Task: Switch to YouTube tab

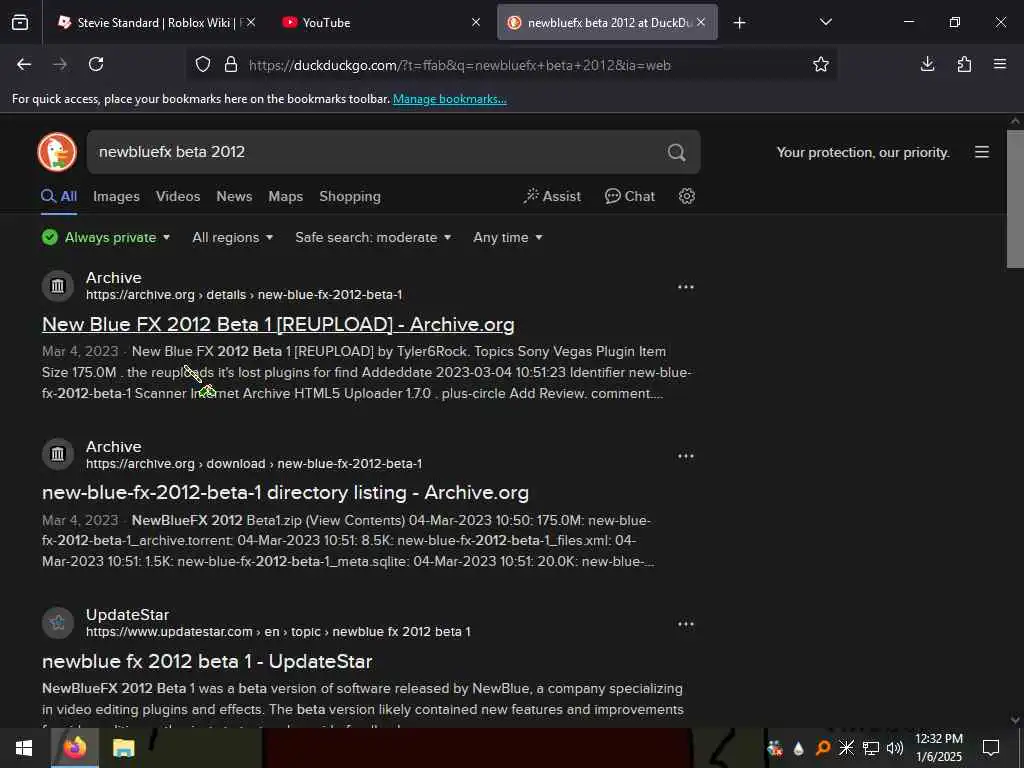Action: tap(327, 23)
